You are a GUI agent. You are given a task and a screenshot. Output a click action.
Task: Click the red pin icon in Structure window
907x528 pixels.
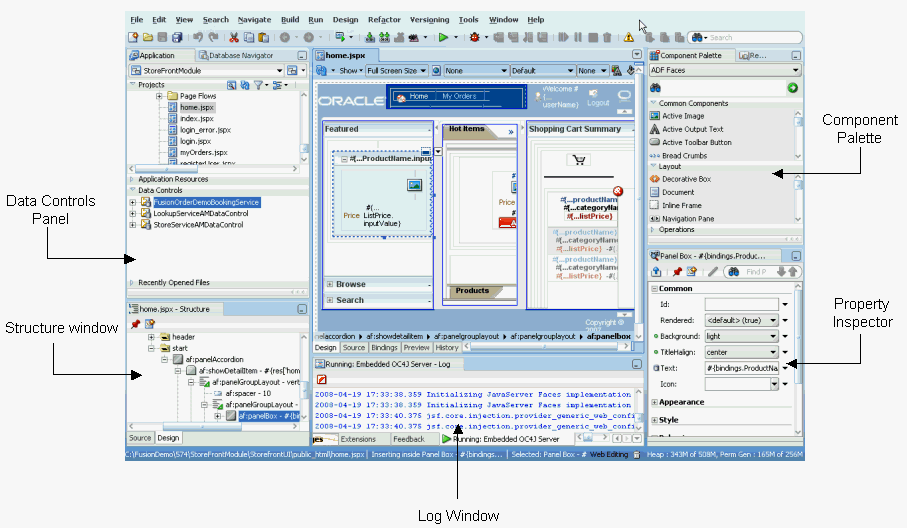(x=135, y=324)
